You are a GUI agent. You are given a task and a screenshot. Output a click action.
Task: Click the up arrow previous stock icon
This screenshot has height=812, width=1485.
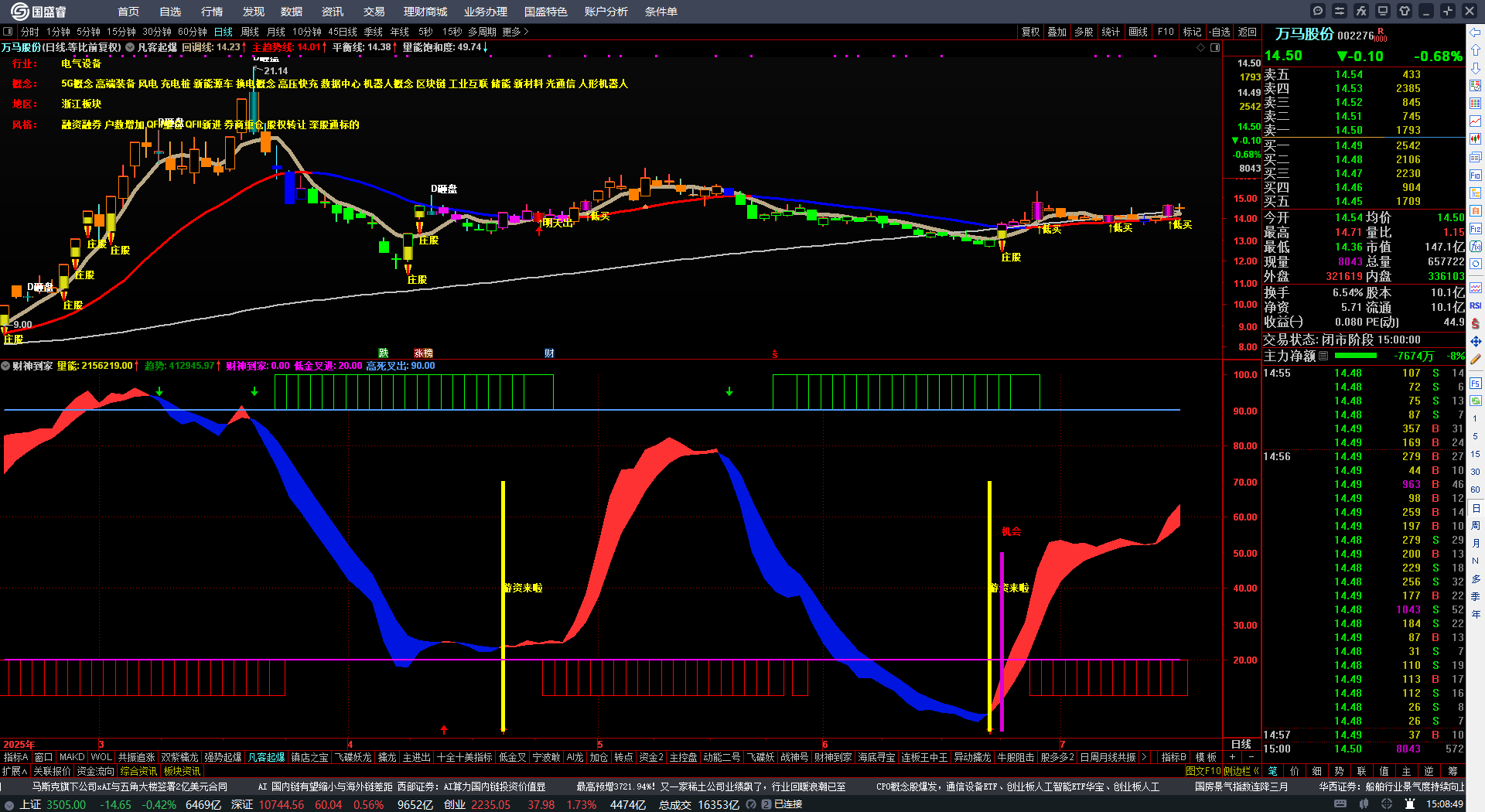click(x=1476, y=50)
